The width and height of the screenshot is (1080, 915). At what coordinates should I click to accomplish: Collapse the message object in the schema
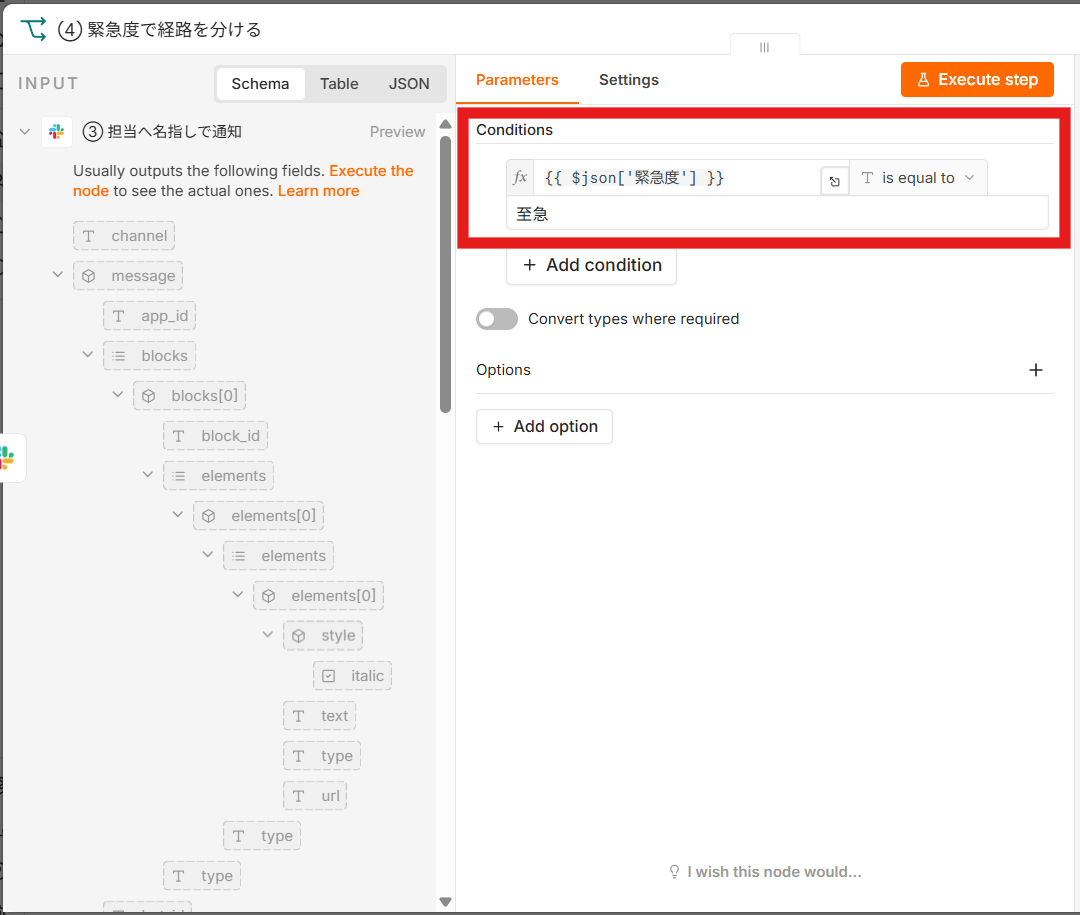(x=58, y=275)
